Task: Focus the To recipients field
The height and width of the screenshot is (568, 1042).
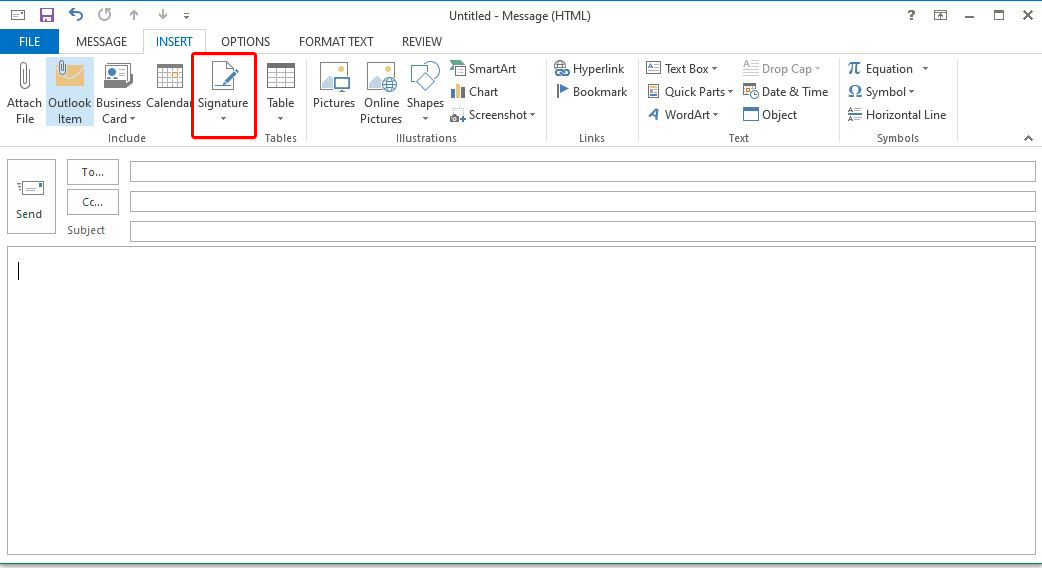Action: point(582,171)
